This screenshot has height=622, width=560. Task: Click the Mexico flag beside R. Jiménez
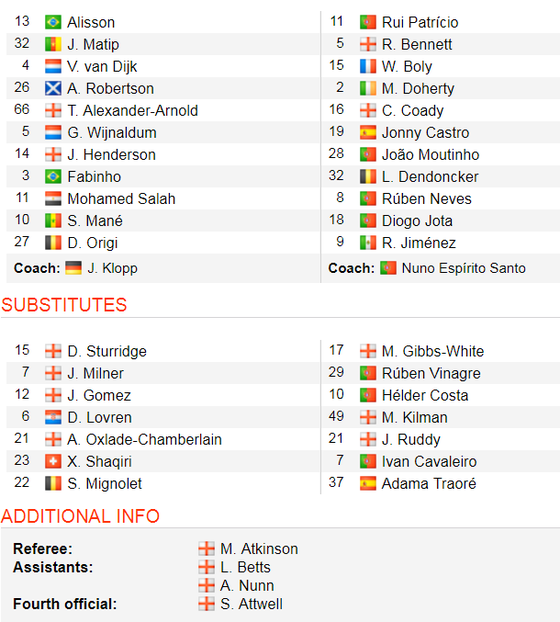click(x=368, y=243)
